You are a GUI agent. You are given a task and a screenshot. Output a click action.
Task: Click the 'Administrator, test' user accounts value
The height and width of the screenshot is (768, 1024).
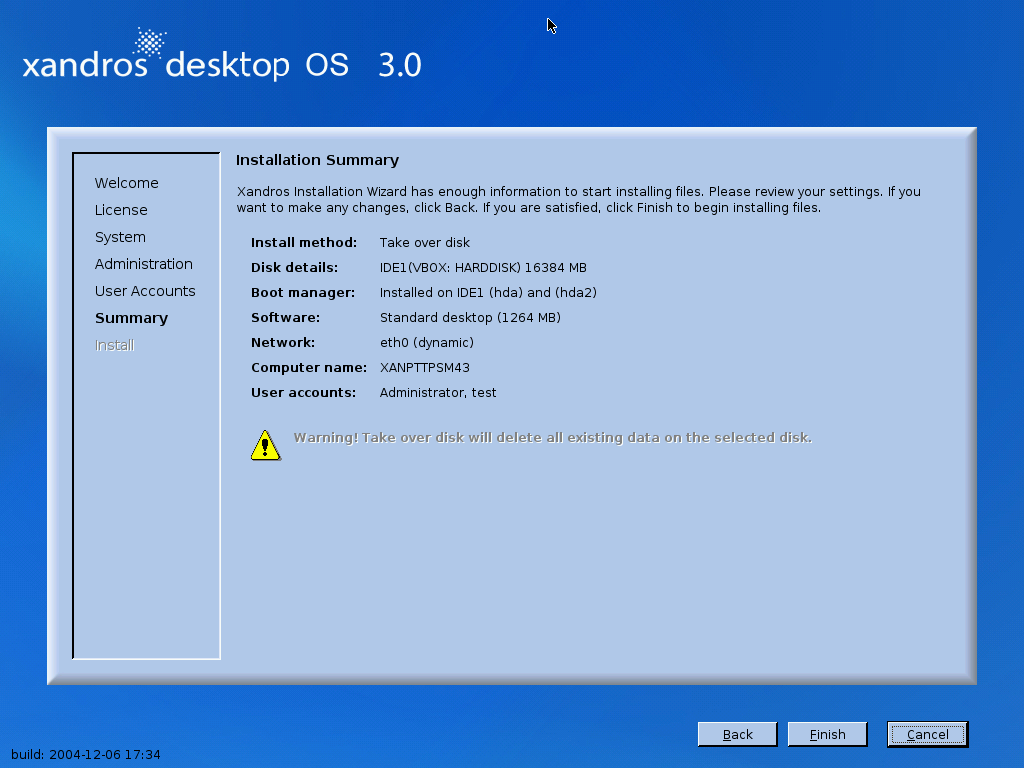(438, 392)
